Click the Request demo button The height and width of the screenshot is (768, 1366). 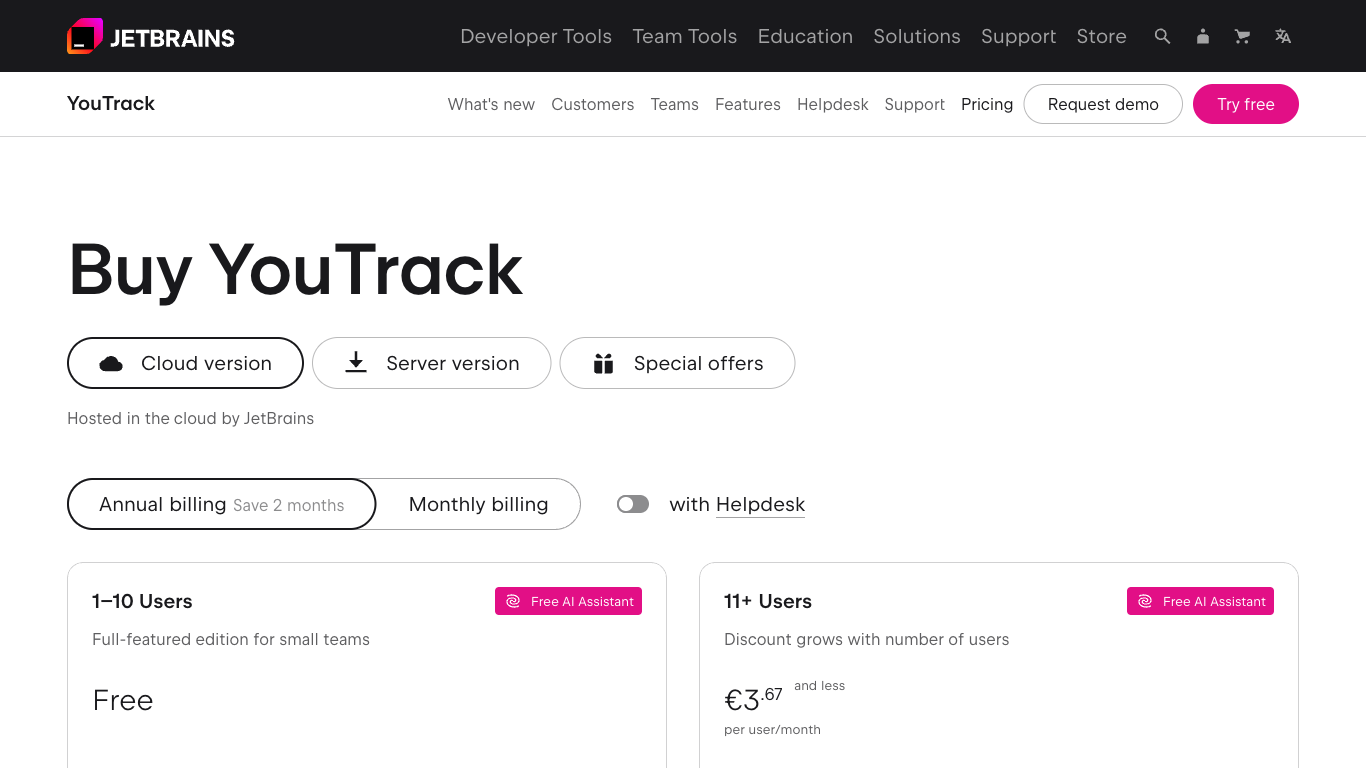(1103, 104)
